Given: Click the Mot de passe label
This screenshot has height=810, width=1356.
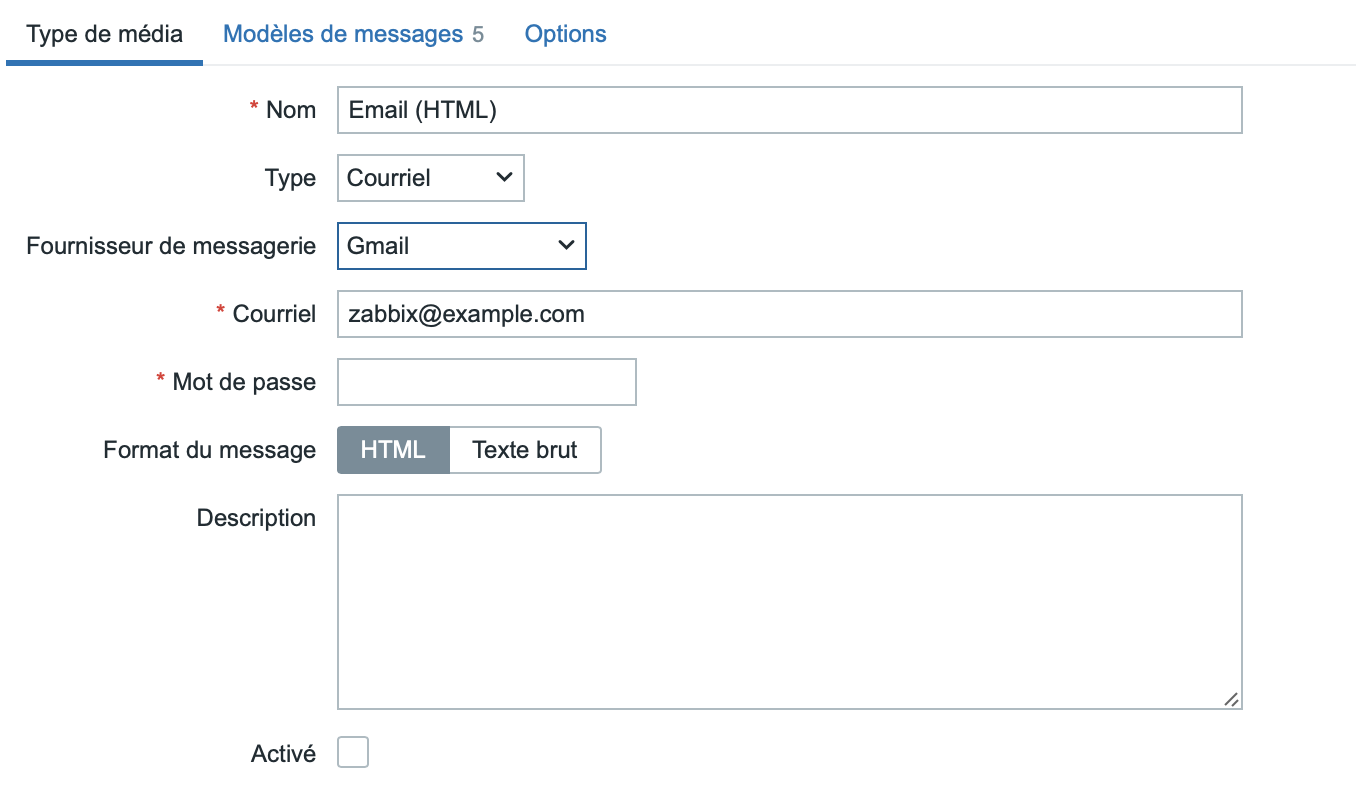Looking at the screenshot, I should tap(243, 382).
